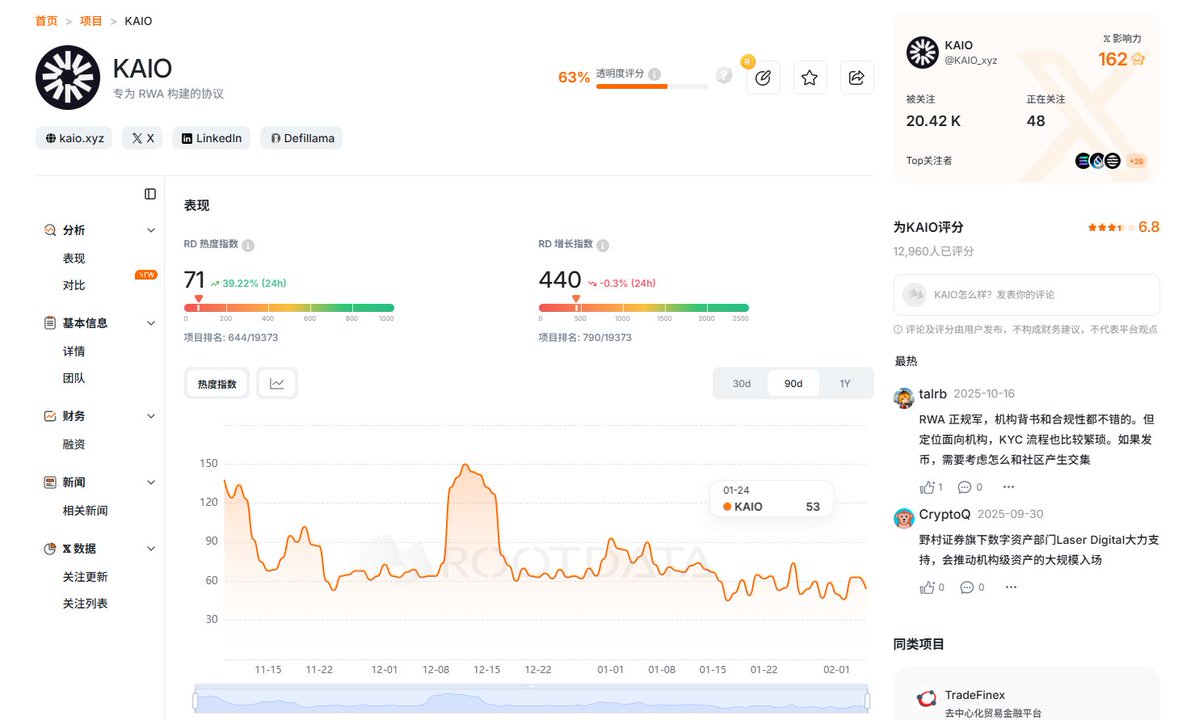Click info icon beside RD 热度指数
The width and height of the screenshot is (1199, 720).
pos(248,245)
